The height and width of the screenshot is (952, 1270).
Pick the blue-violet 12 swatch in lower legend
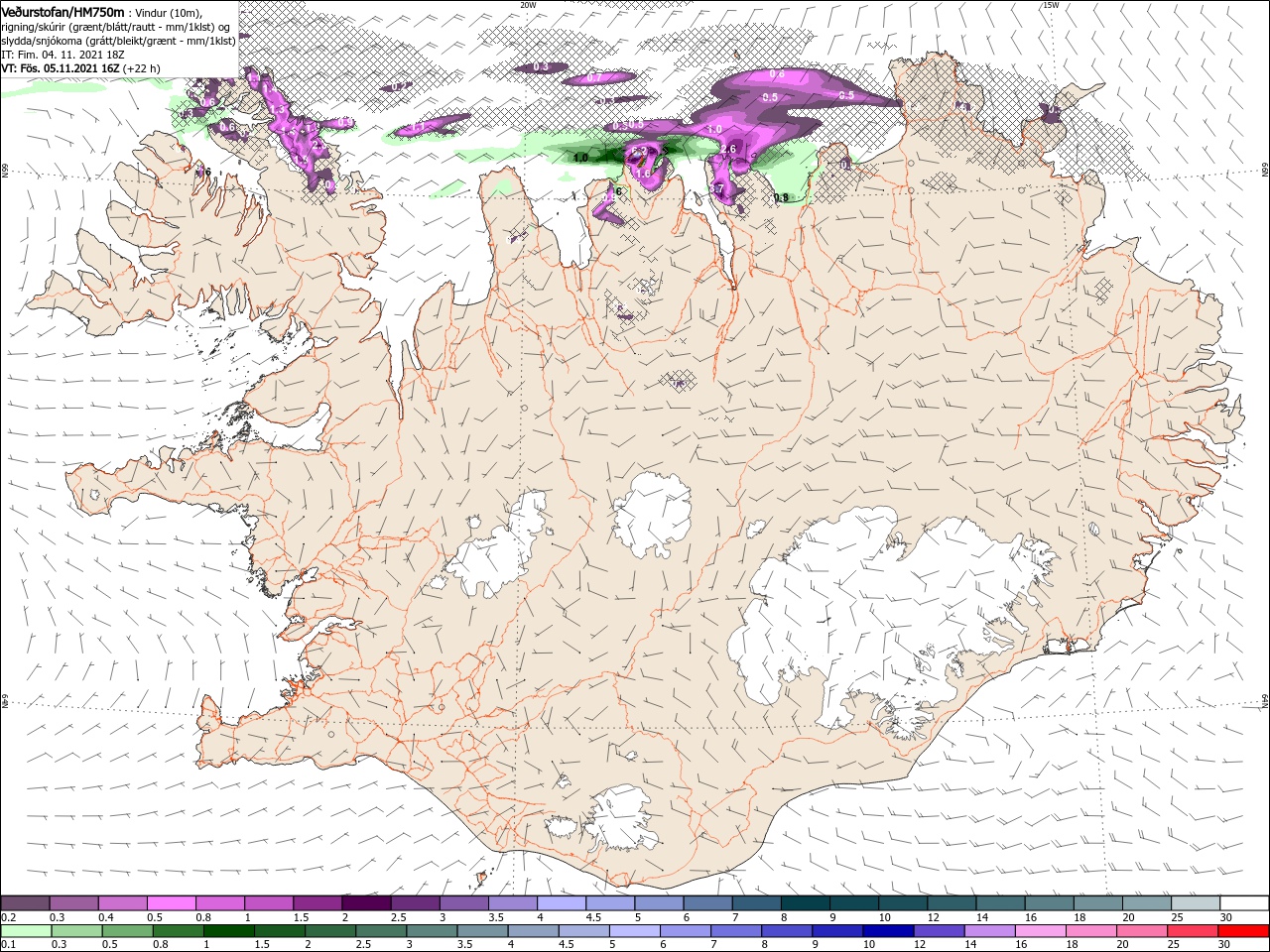[939, 931]
